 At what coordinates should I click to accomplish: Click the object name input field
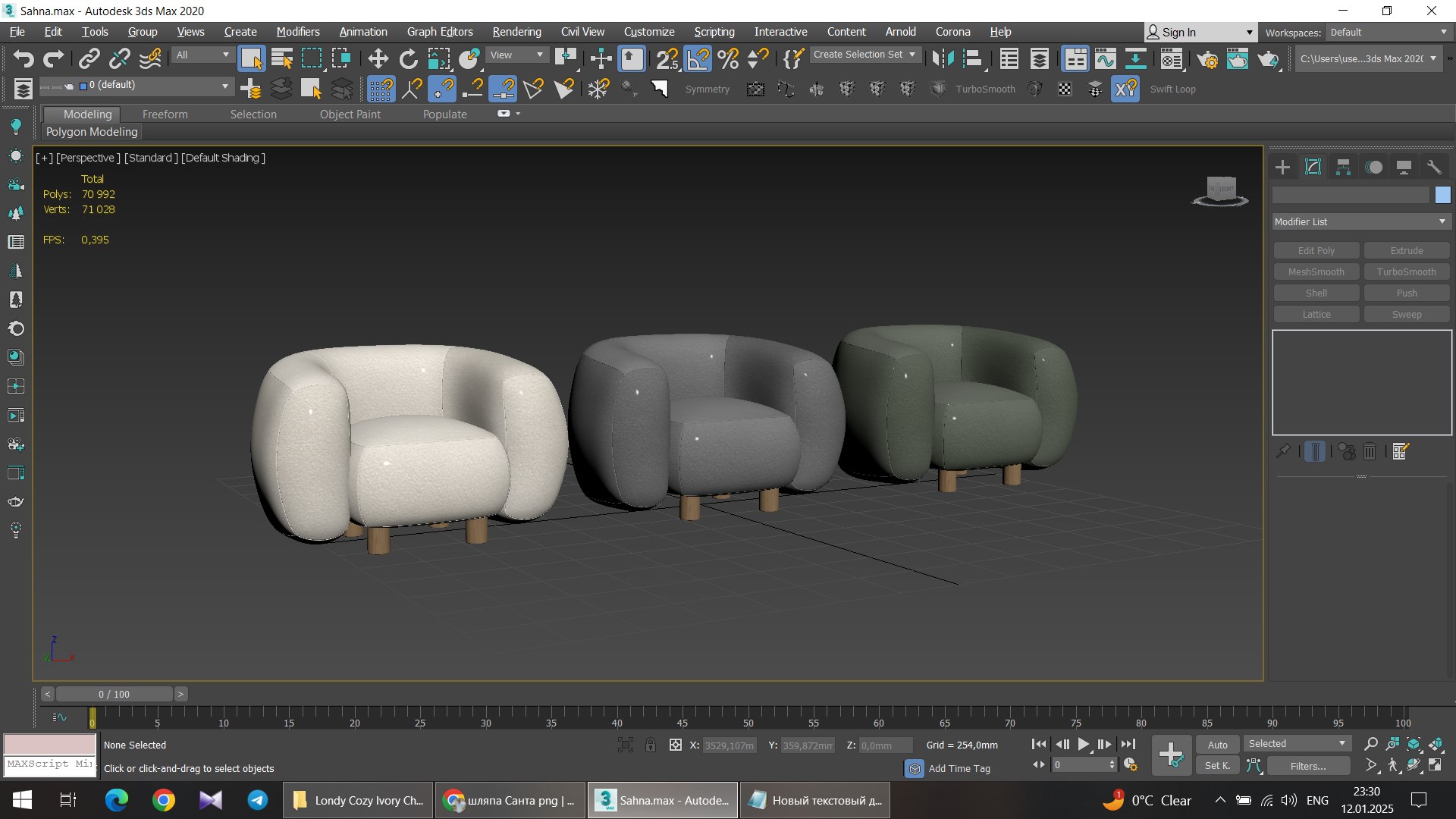pos(1351,195)
